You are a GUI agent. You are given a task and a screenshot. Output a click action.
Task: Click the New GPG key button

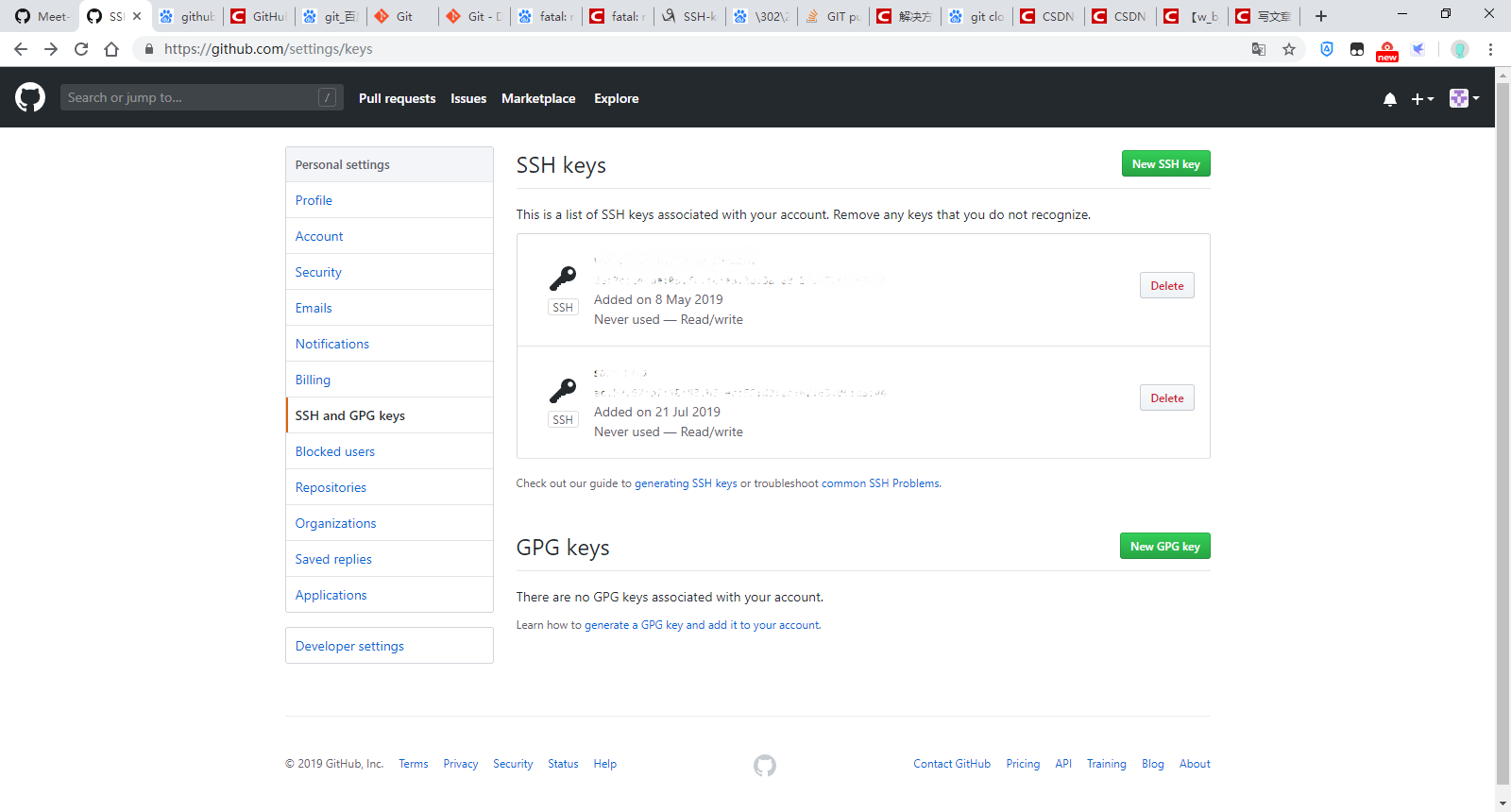tap(1164, 546)
